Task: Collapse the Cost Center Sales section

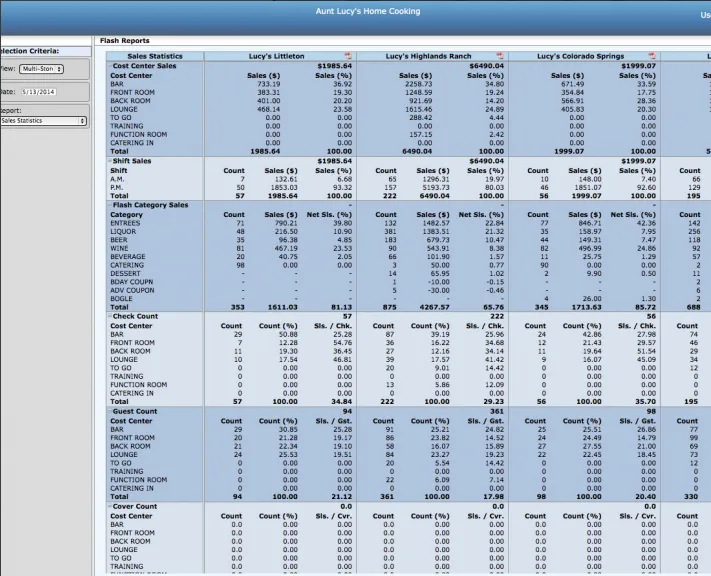Action: click(x=110, y=66)
